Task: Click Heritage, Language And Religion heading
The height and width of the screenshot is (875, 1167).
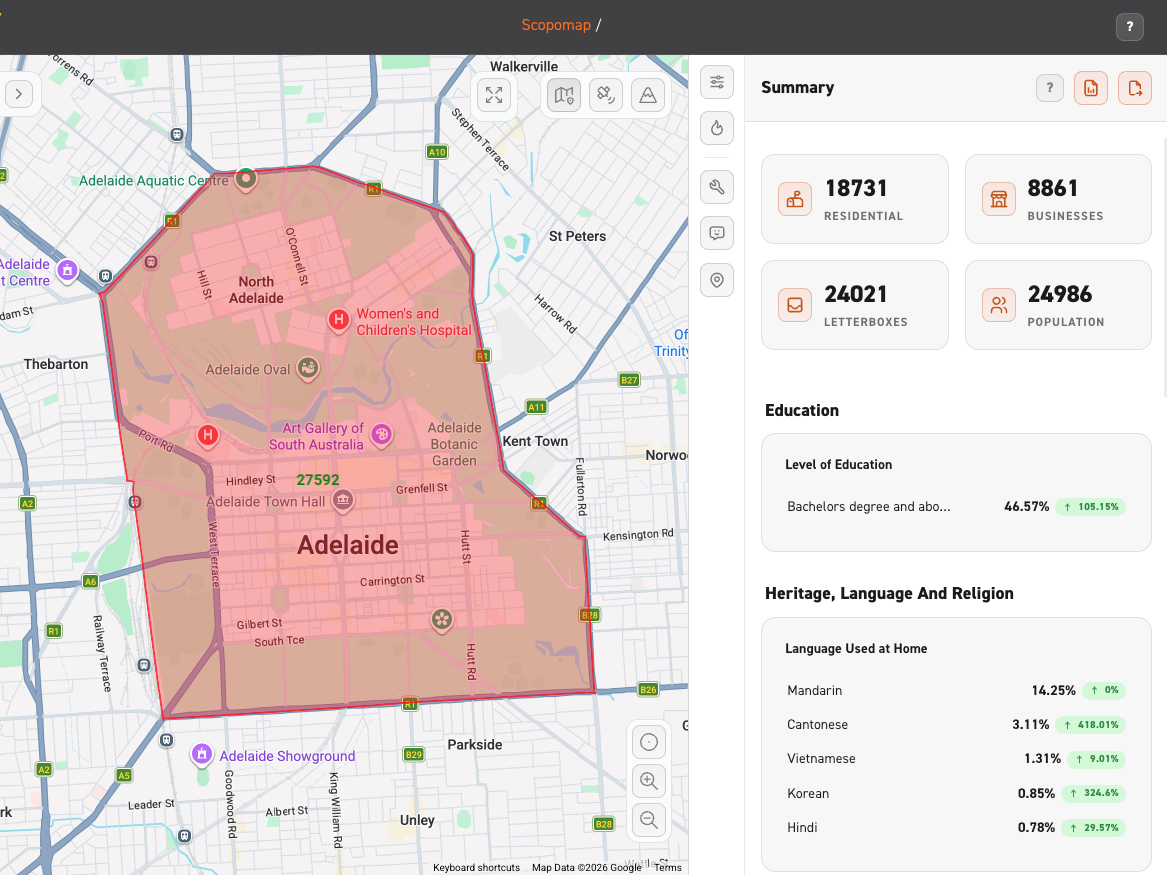Action: point(889,594)
